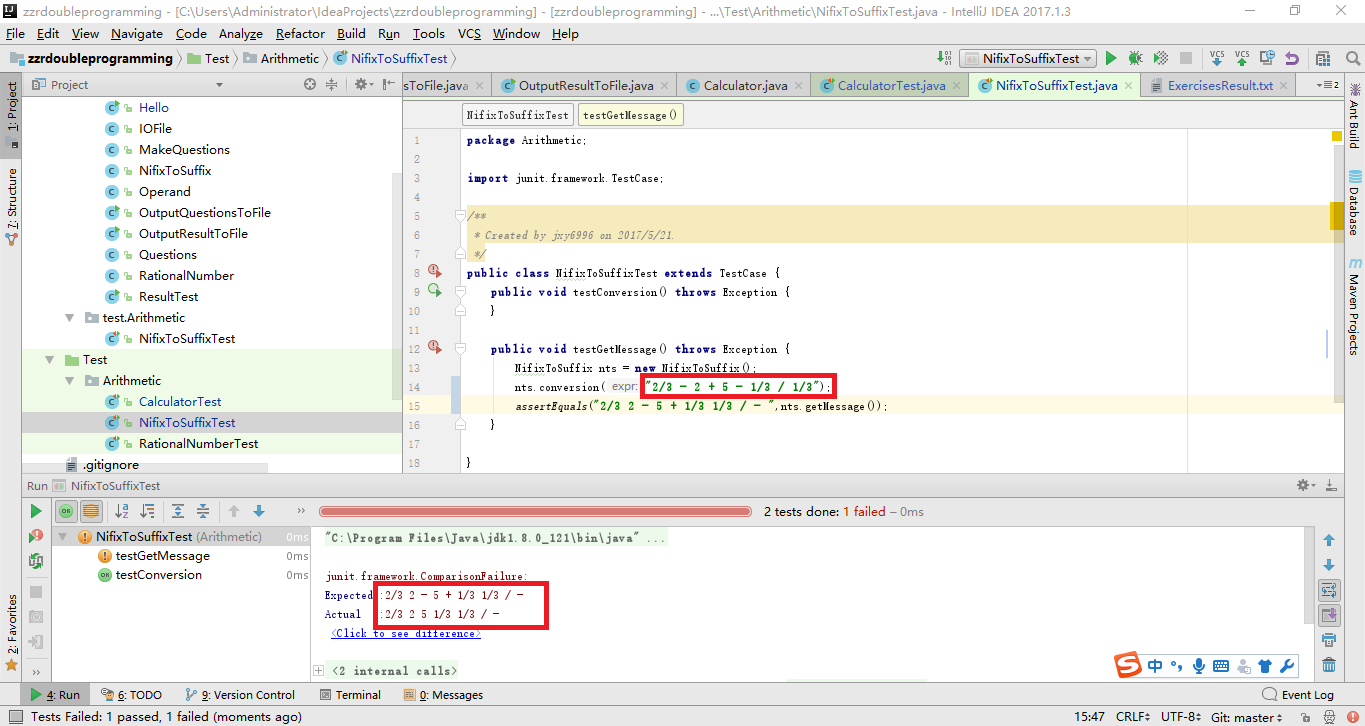Image resolution: width=1365 pixels, height=726 pixels.
Task: Open Project Structure icon in toolbar
Action: pos(1323,59)
